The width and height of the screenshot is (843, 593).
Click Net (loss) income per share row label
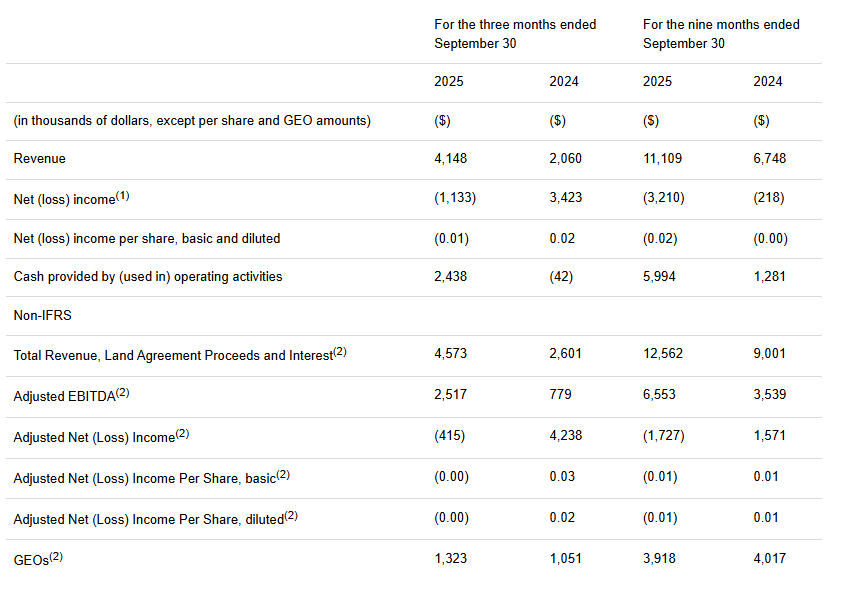[x=146, y=238]
